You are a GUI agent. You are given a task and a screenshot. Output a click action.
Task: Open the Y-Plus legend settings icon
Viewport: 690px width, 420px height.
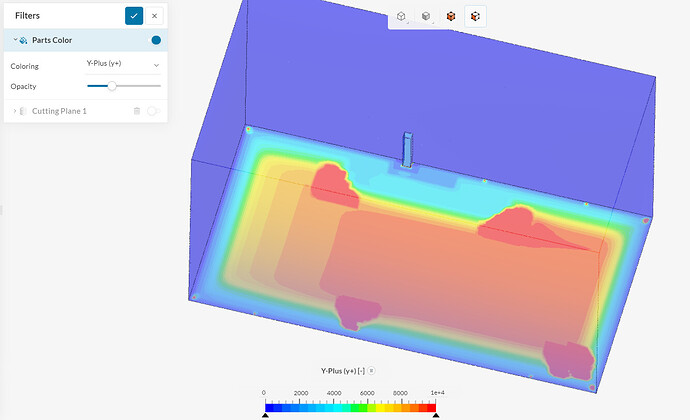[x=371, y=371]
